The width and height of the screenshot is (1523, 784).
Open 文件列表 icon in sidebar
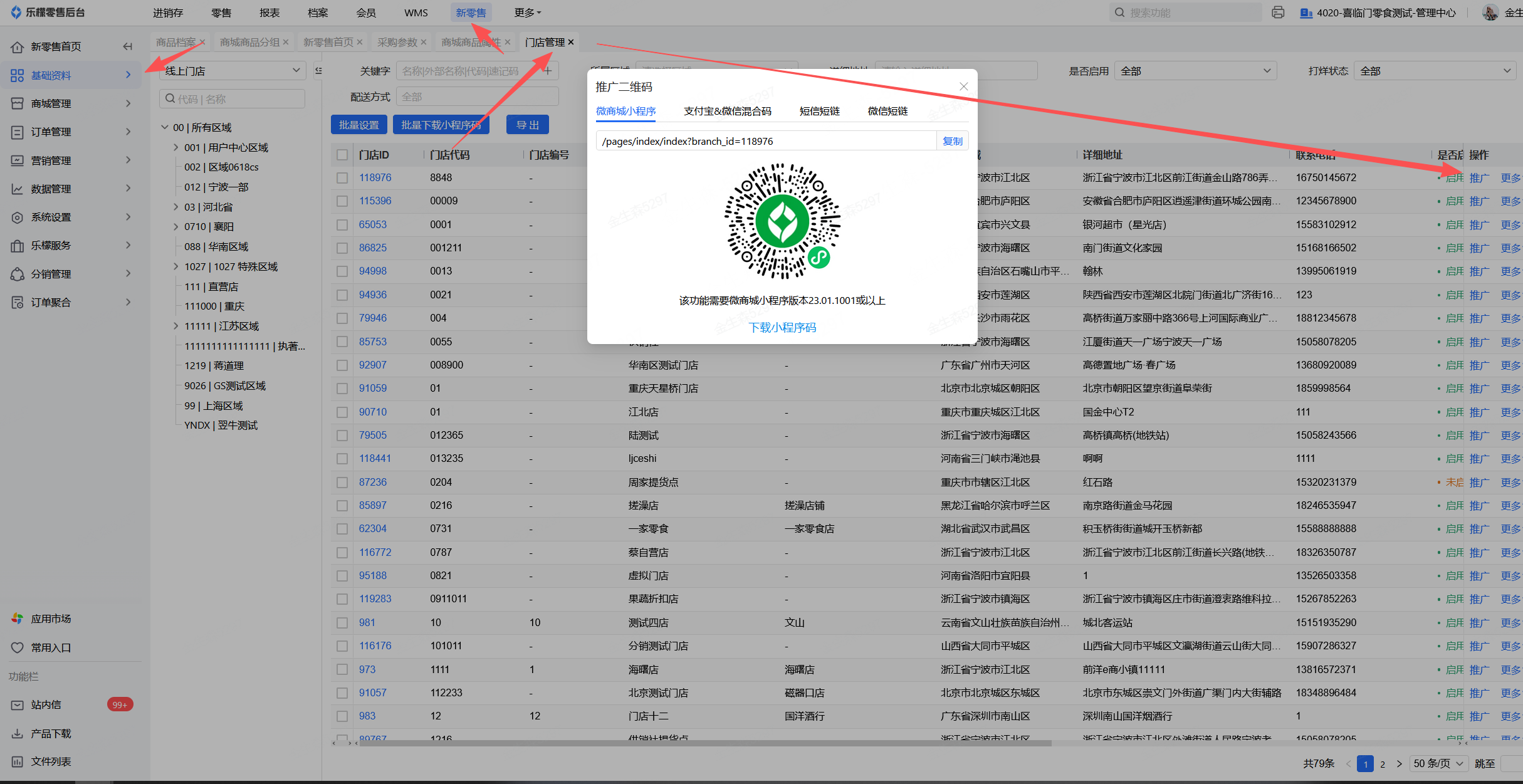click(x=18, y=761)
